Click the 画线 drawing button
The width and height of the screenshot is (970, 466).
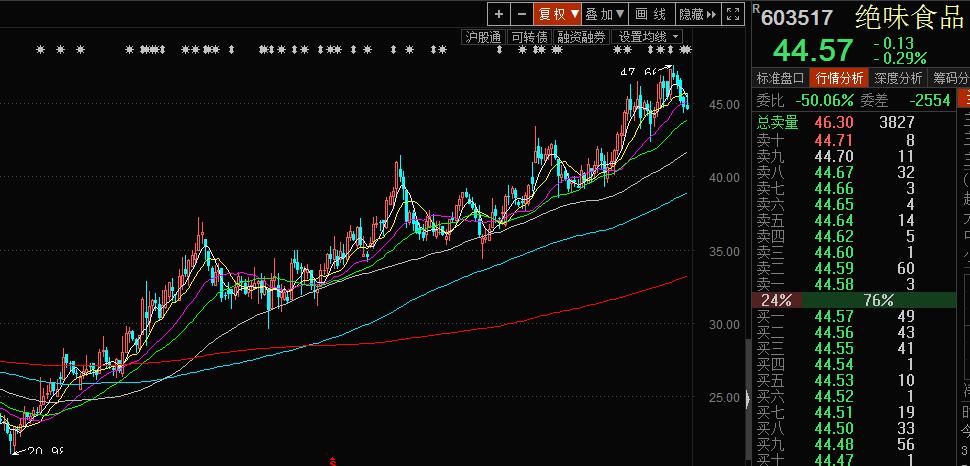click(x=651, y=14)
